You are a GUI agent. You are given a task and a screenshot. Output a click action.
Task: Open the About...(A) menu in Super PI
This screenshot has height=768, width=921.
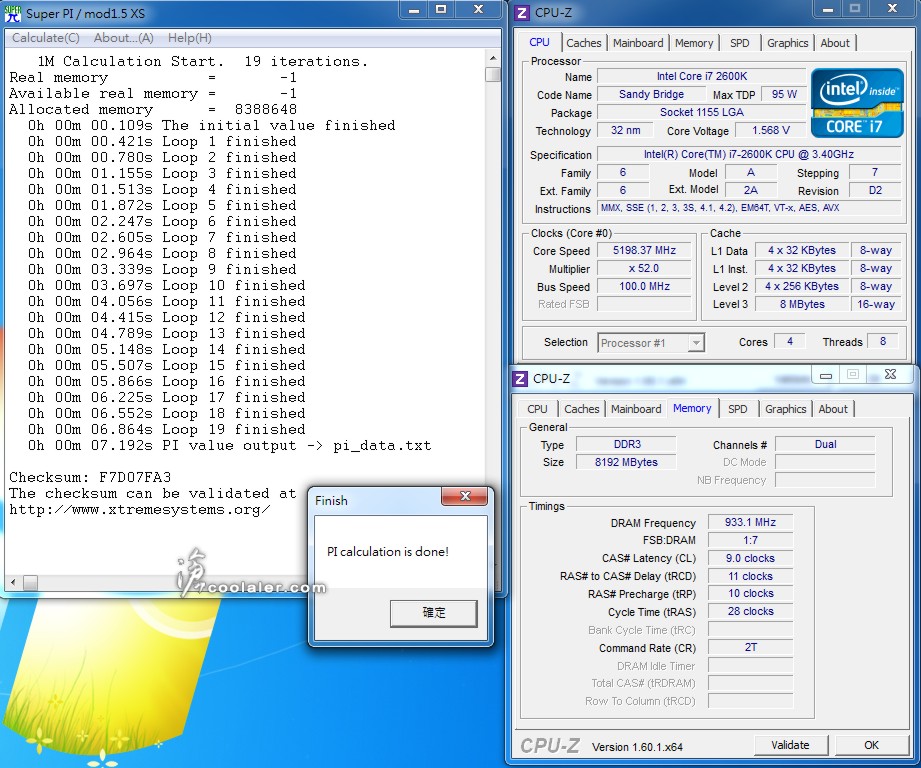pyautogui.click(x=124, y=38)
